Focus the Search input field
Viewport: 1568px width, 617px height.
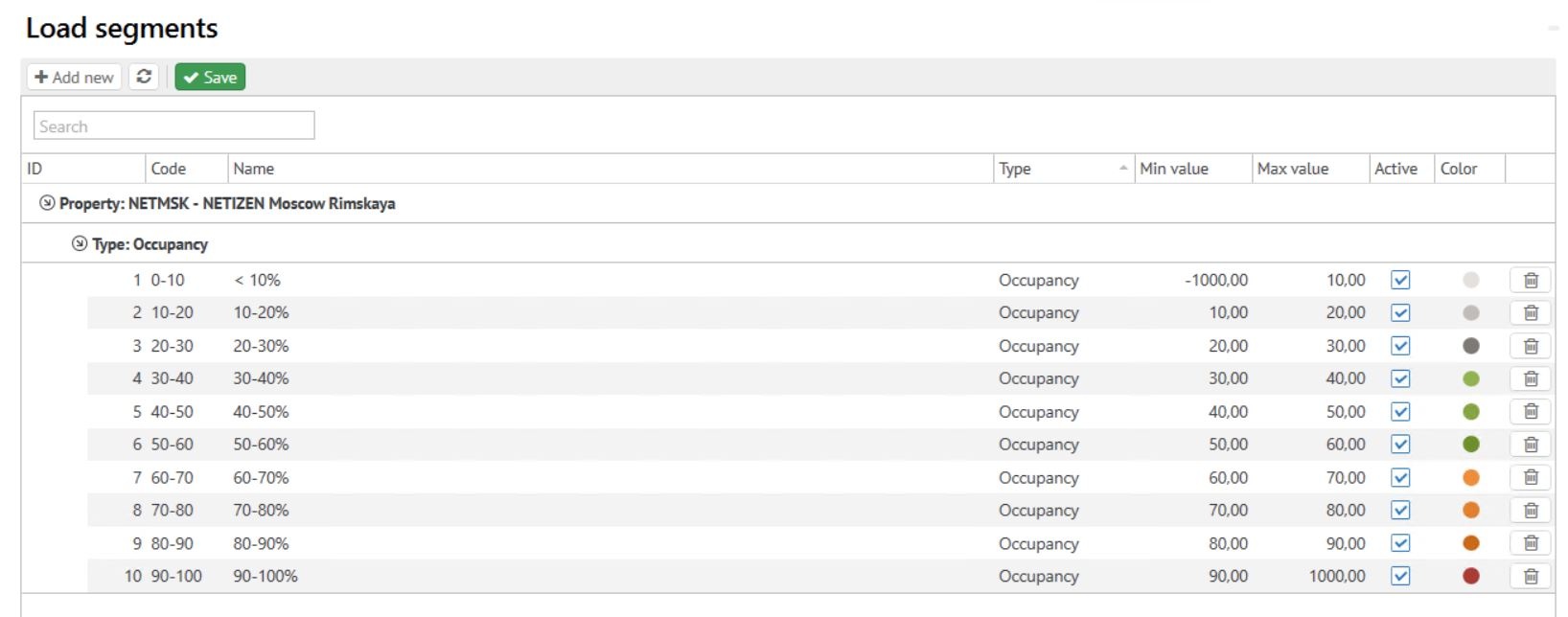(x=174, y=126)
